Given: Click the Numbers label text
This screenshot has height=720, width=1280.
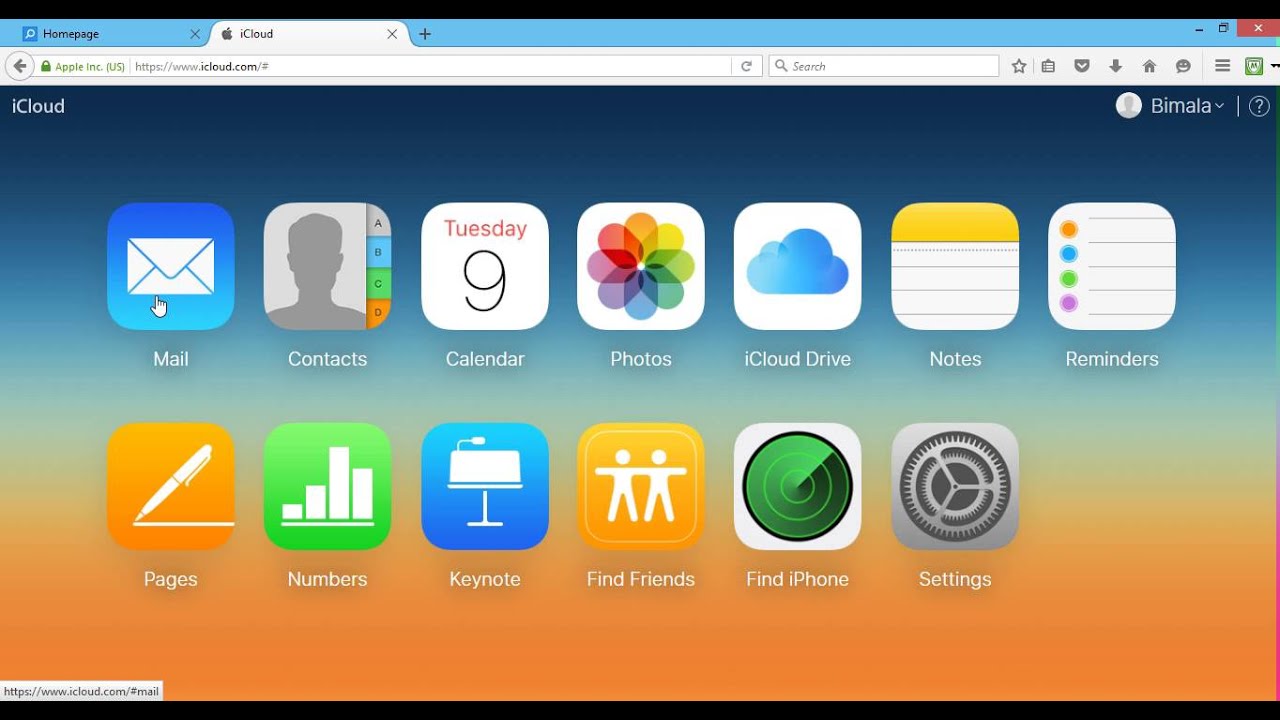Looking at the screenshot, I should (x=327, y=579).
